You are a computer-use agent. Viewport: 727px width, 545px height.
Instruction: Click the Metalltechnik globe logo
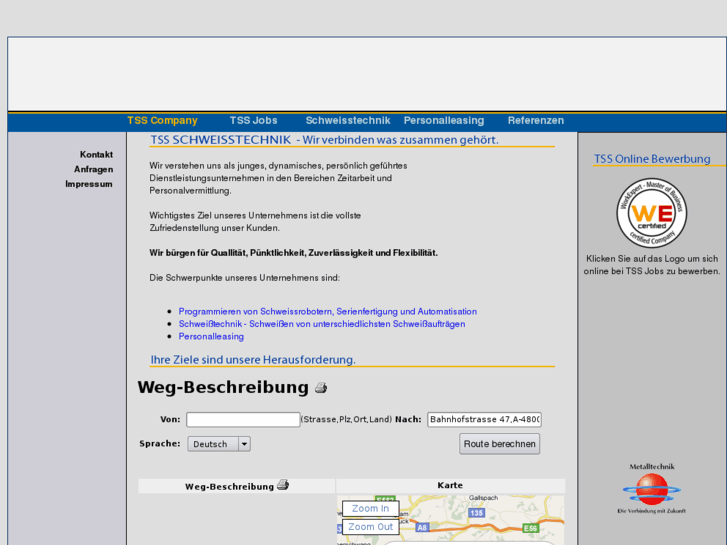(651, 490)
